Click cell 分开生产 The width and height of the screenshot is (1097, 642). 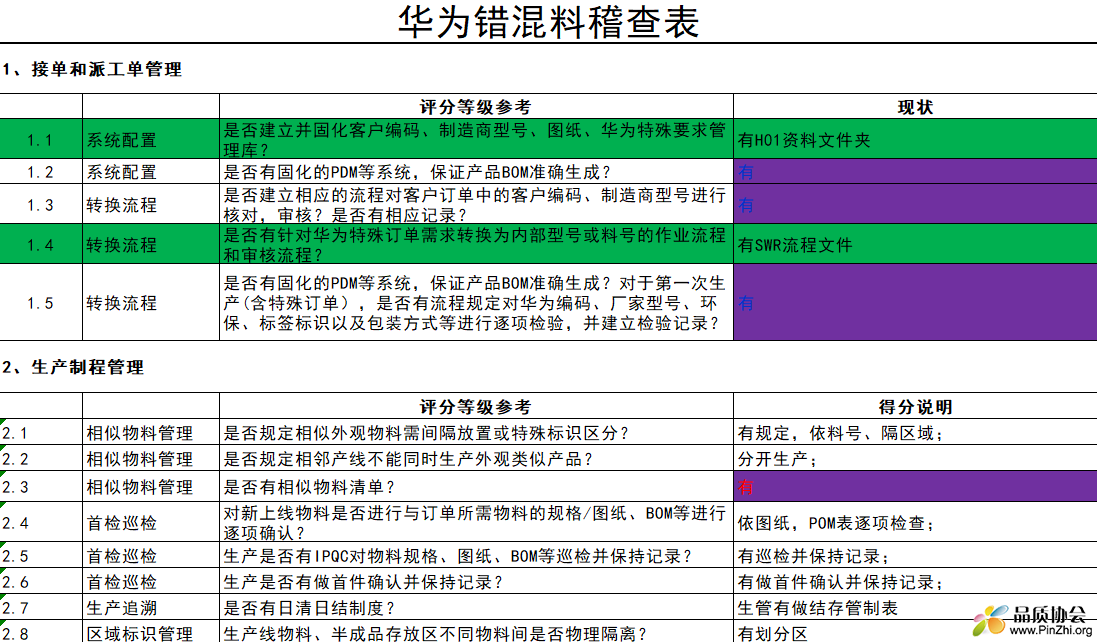point(915,458)
